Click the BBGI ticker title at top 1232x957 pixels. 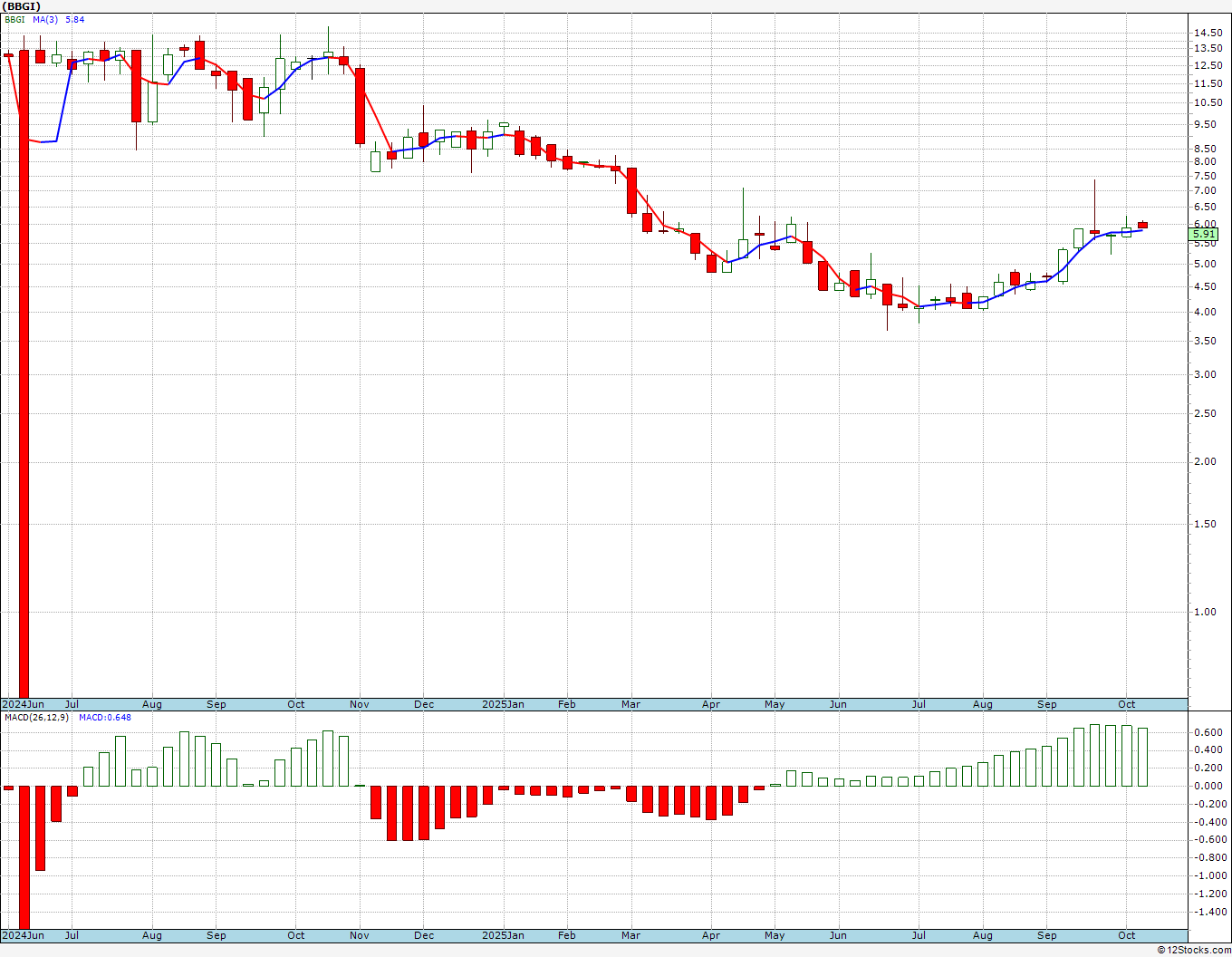pos(22,6)
